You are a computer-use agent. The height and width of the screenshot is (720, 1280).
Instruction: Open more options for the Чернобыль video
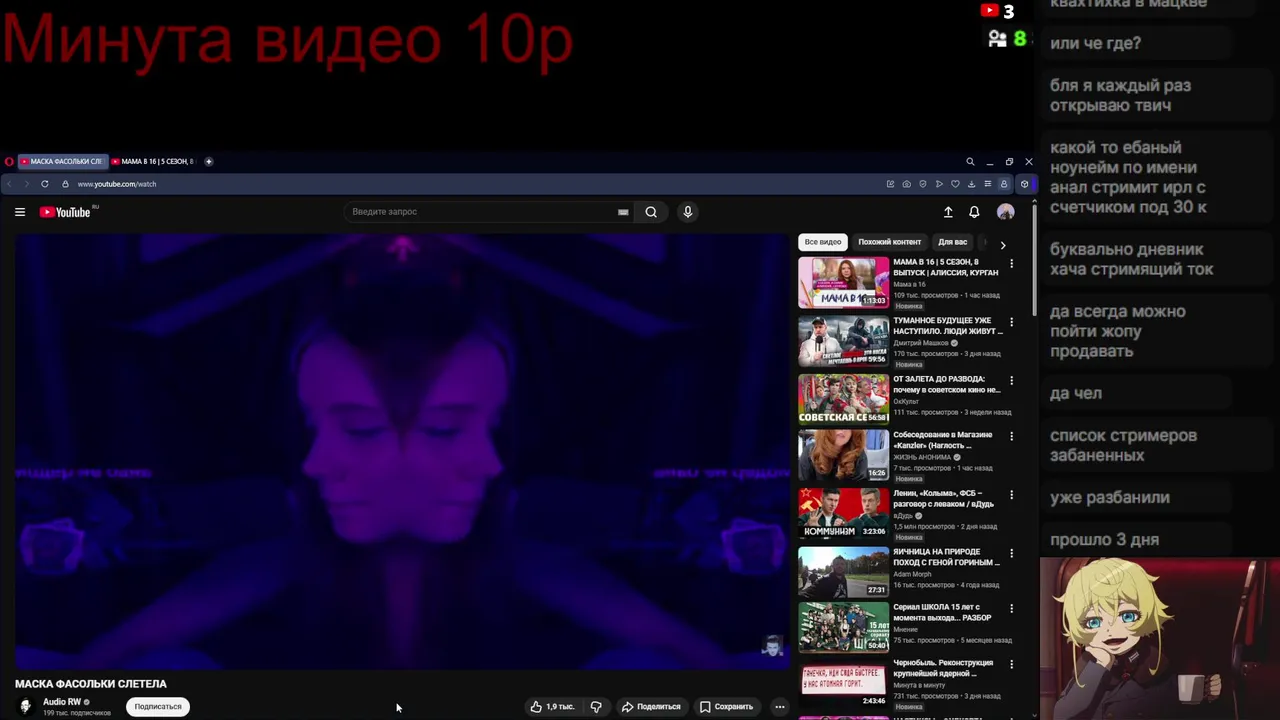tap(1011, 664)
